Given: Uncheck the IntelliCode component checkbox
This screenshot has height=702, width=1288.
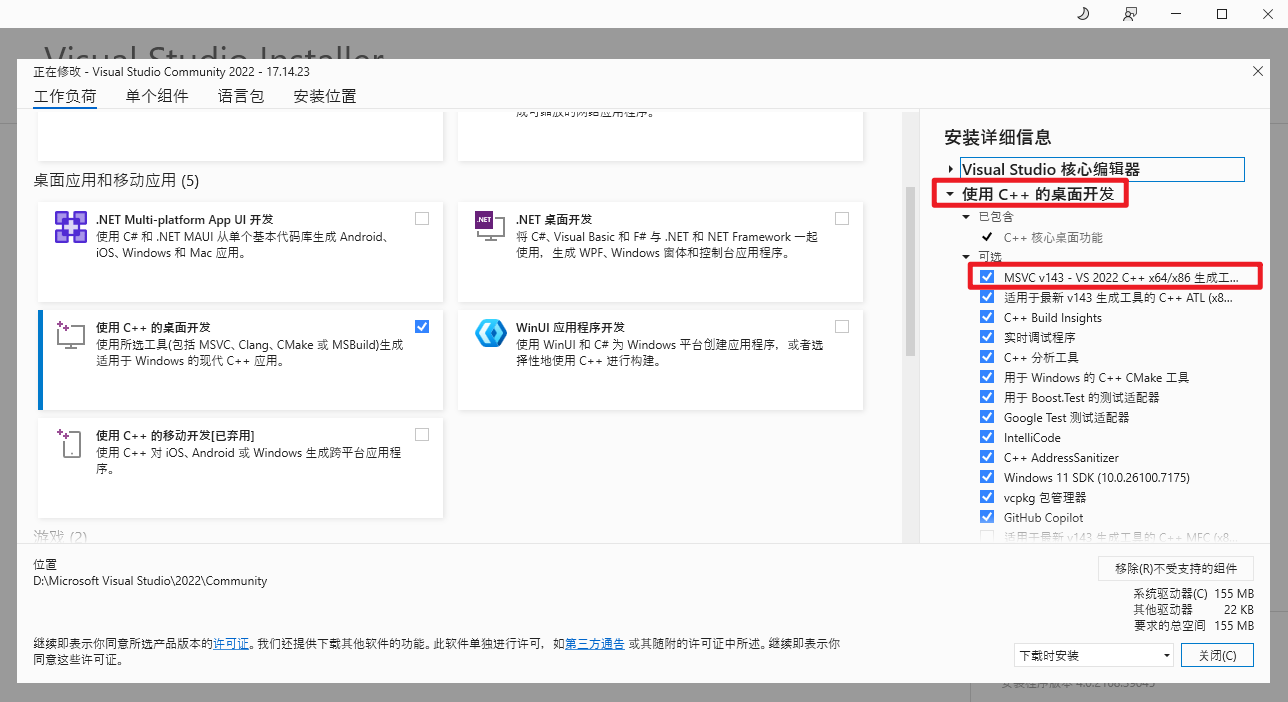Looking at the screenshot, I should click(x=988, y=437).
